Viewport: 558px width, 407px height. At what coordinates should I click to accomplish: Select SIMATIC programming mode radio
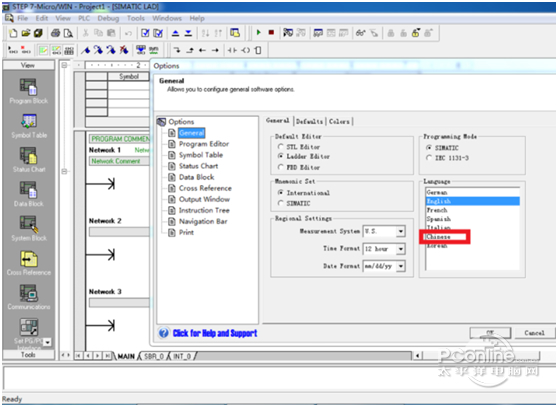429,148
